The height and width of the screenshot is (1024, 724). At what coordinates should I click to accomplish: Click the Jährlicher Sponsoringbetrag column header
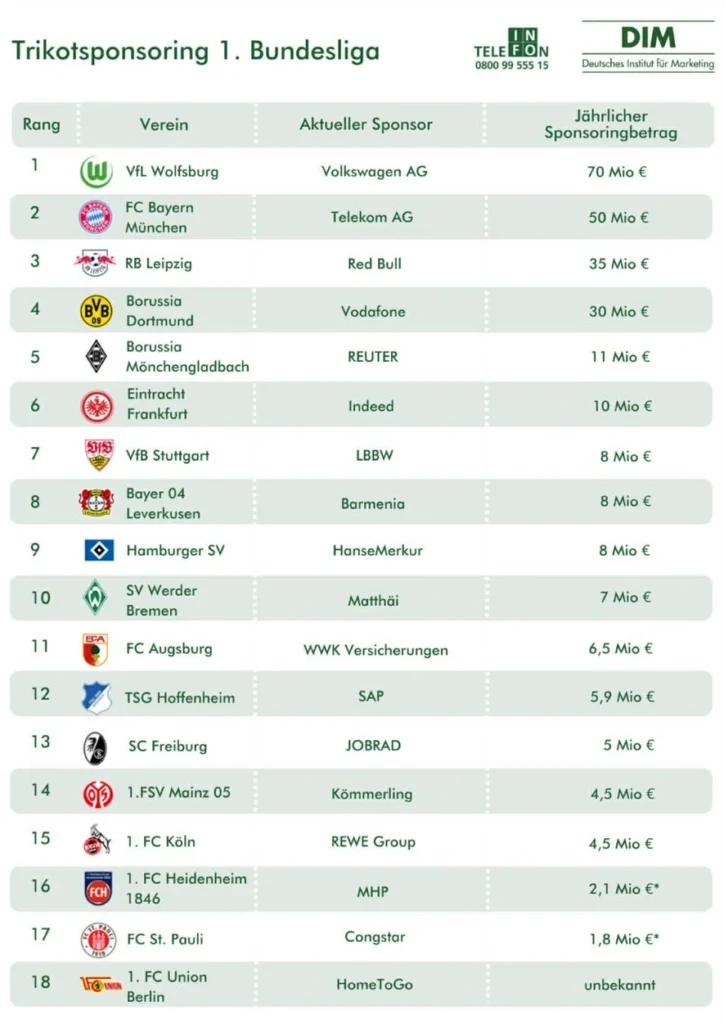[610, 125]
